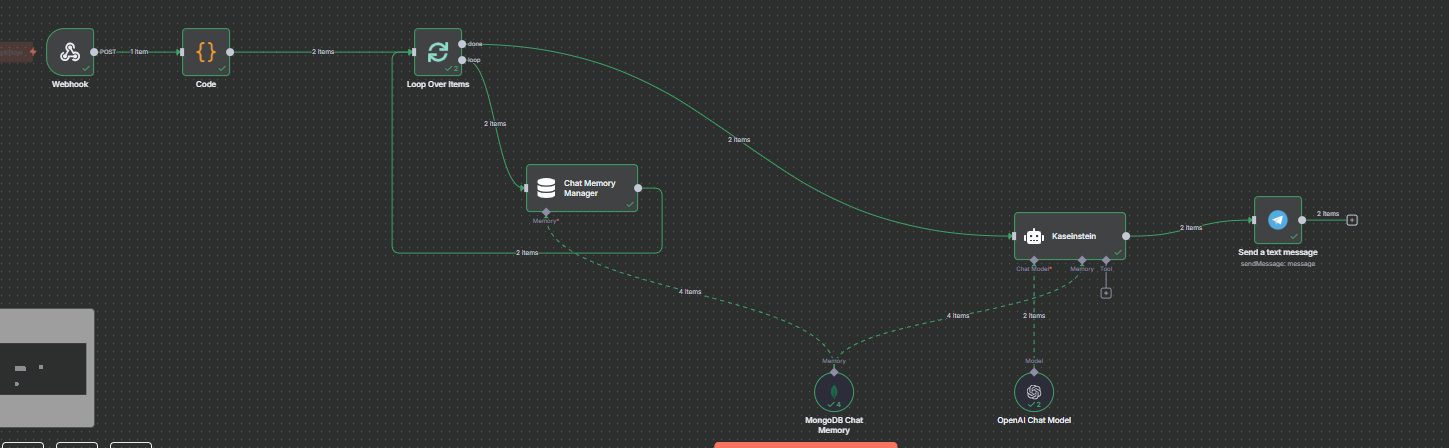
Task: Add a tool below the Kaseinstein Tool port
Action: click(x=1106, y=293)
